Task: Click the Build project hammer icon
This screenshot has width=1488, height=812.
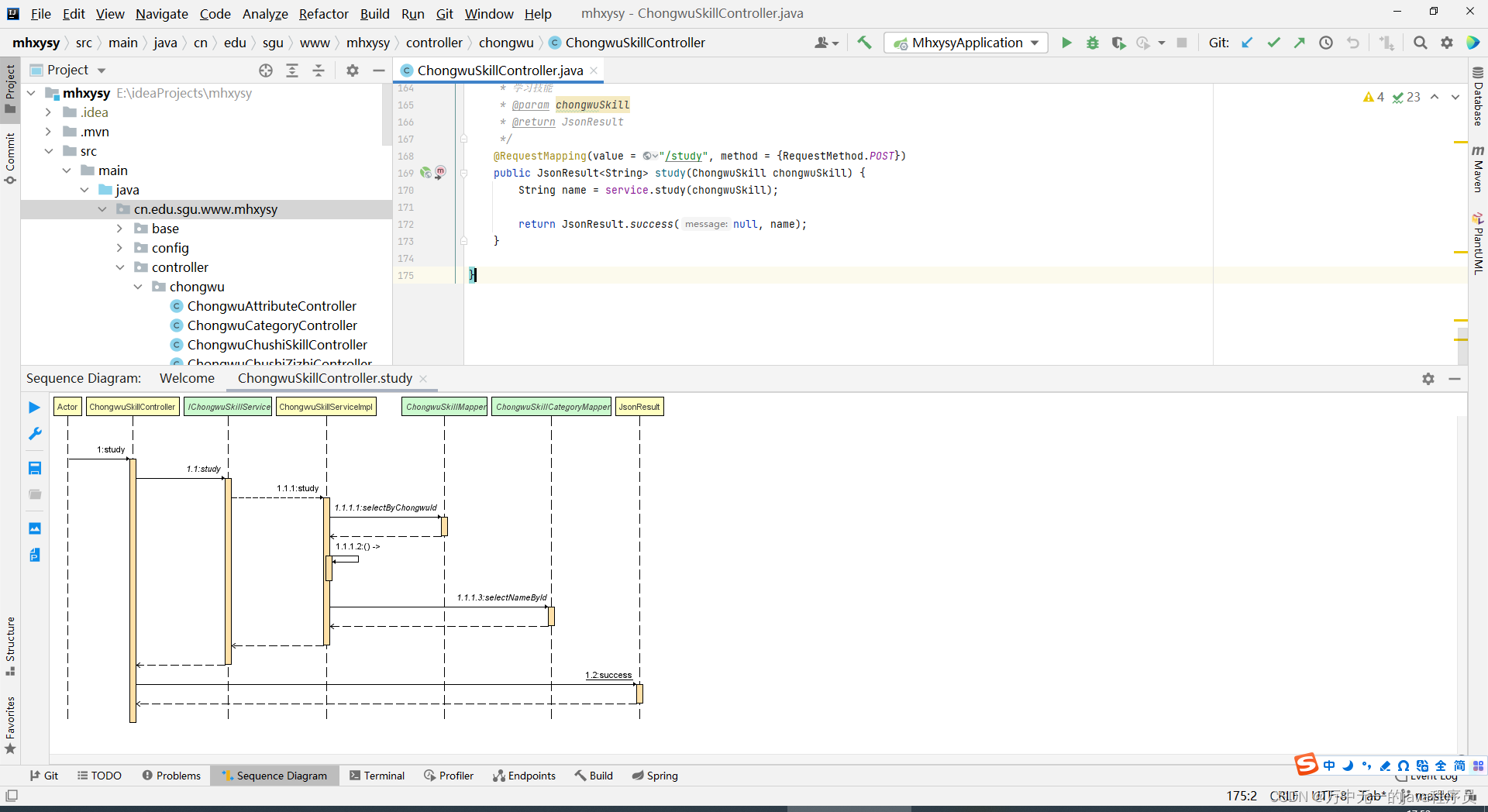Action: (x=864, y=43)
